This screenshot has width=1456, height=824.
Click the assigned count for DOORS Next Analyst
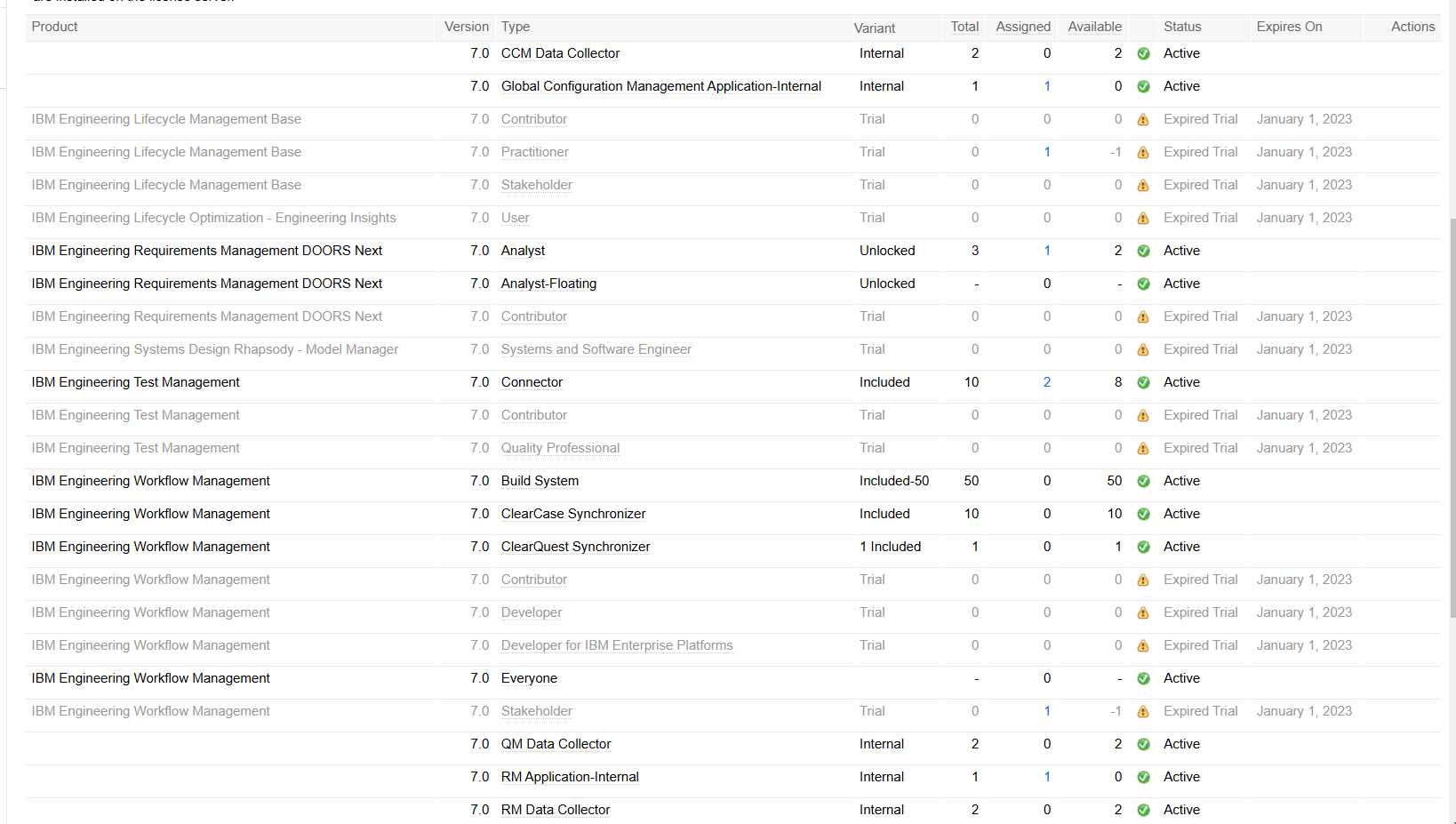point(1047,251)
